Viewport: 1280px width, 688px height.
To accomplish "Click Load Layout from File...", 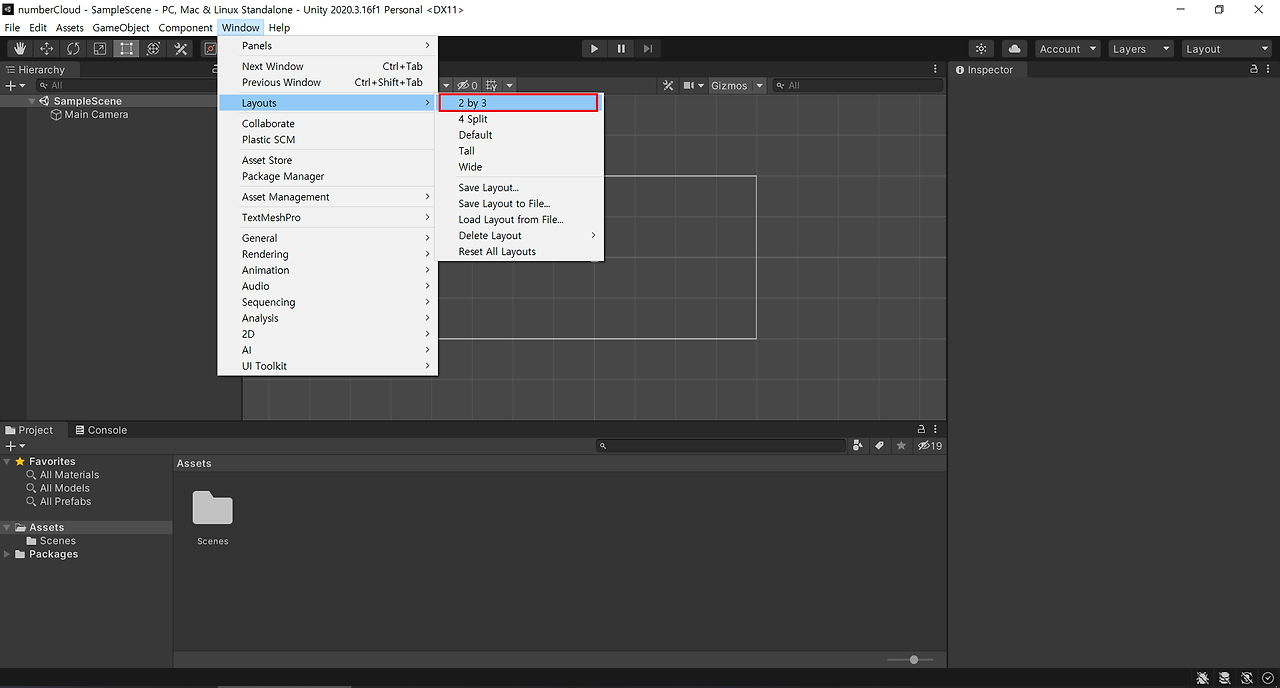I will 520,220.
